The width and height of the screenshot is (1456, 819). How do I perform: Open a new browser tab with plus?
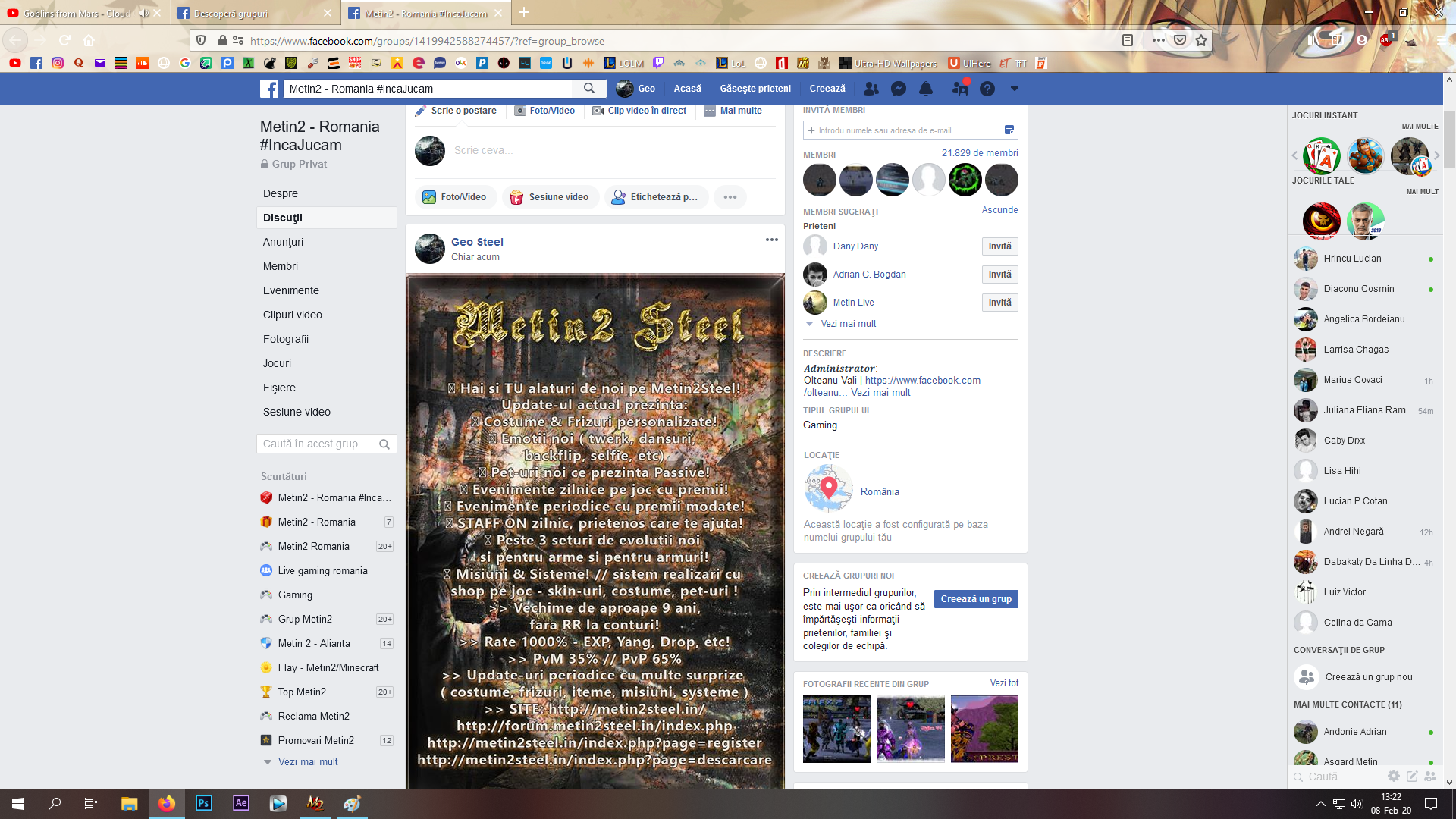pyautogui.click(x=524, y=13)
